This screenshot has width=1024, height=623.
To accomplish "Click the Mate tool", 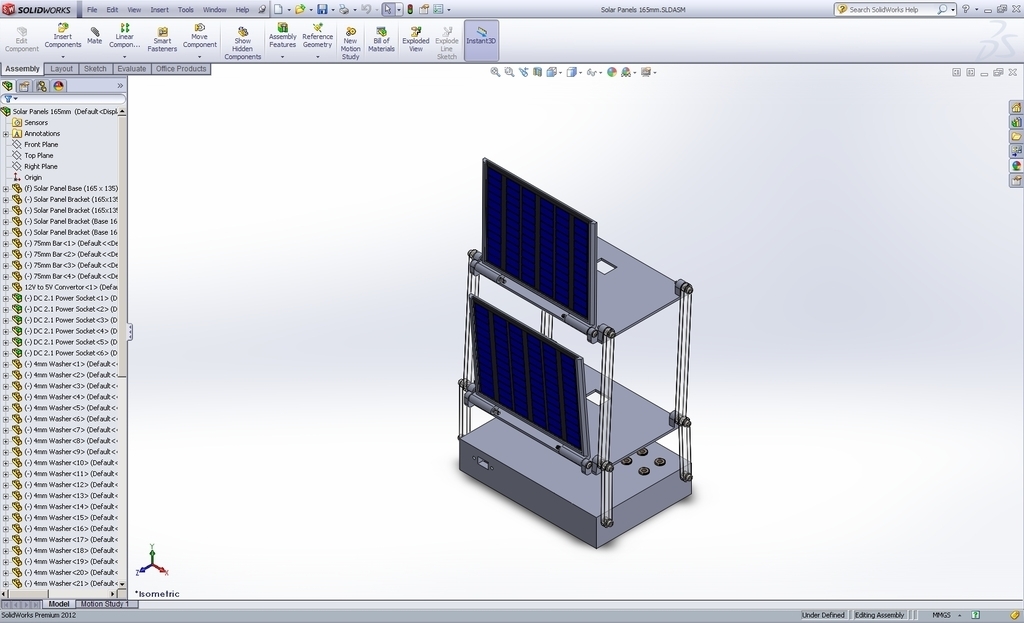I will pyautogui.click(x=94, y=36).
